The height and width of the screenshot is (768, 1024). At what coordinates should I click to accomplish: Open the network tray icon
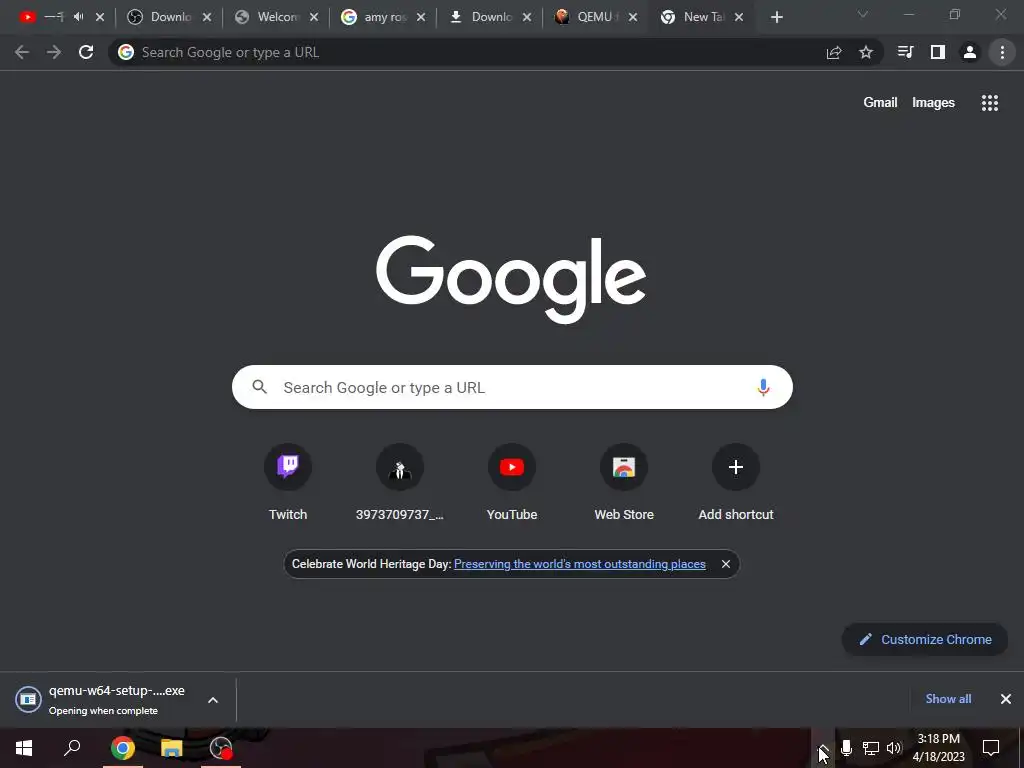(x=870, y=748)
